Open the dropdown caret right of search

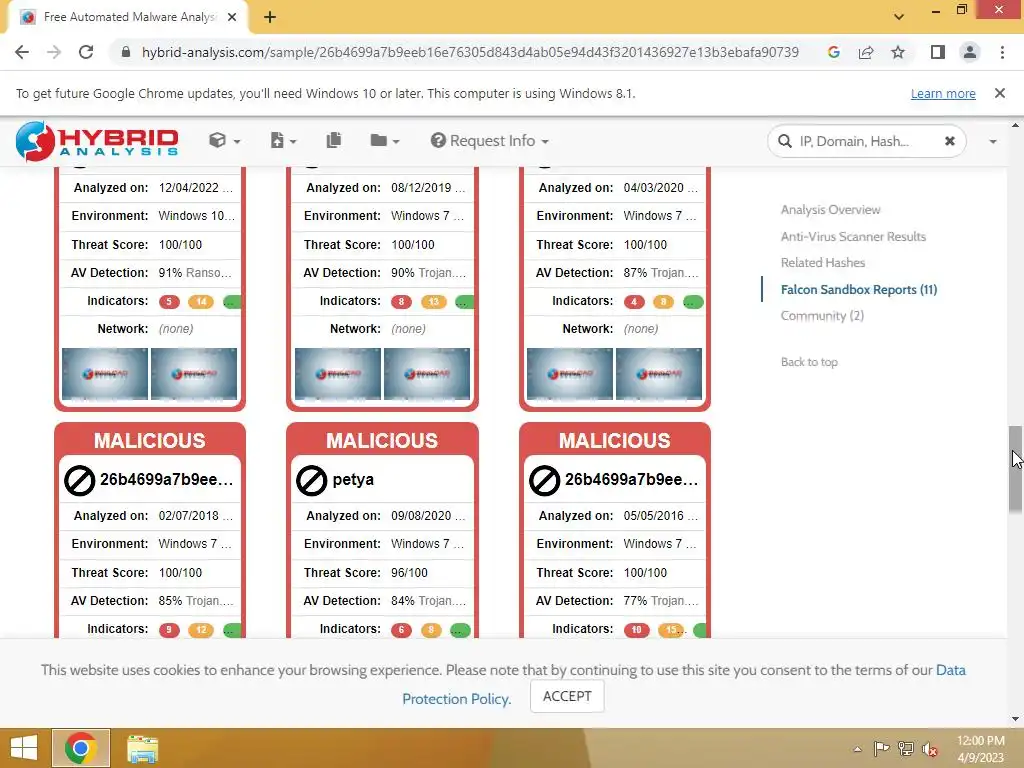(x=993, y=141)
